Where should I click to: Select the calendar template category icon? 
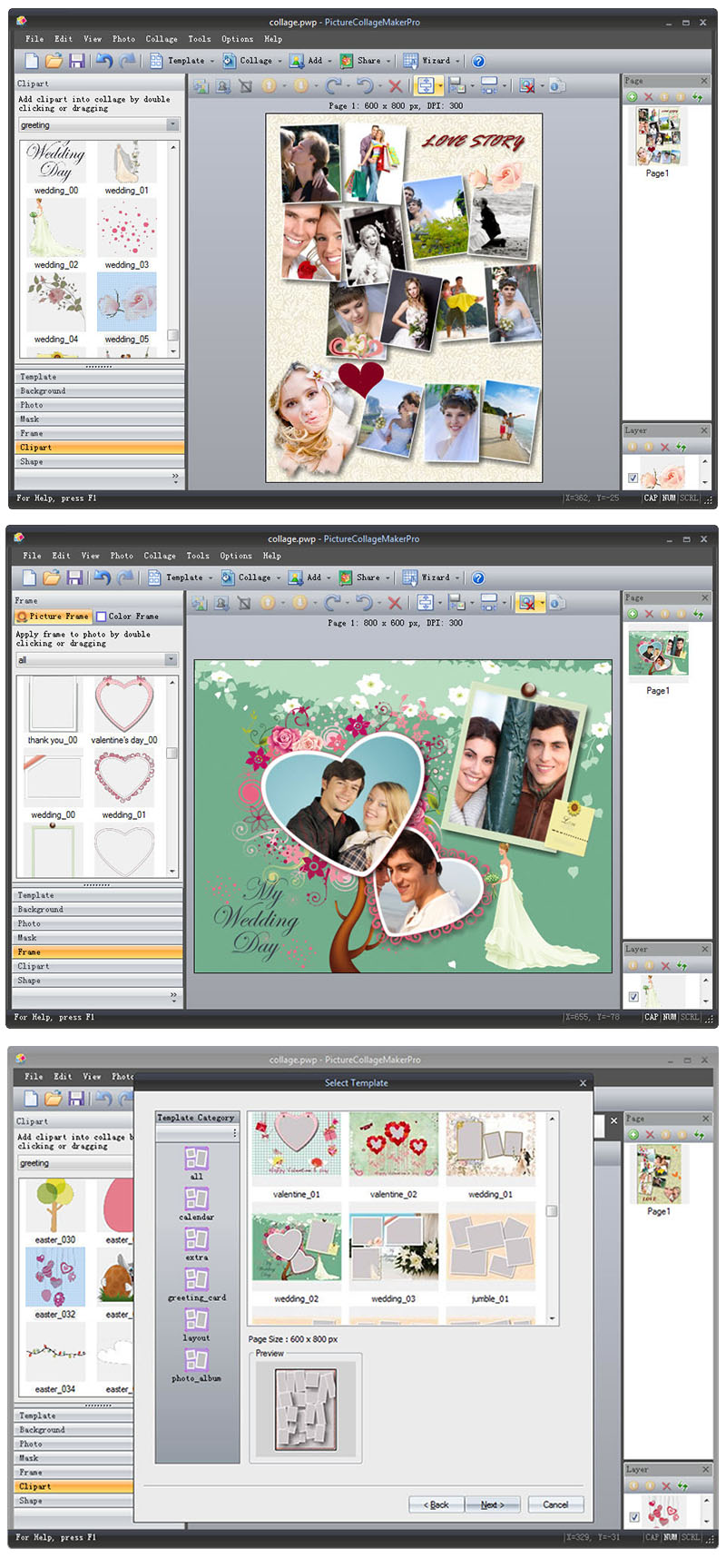[196, 1198]
